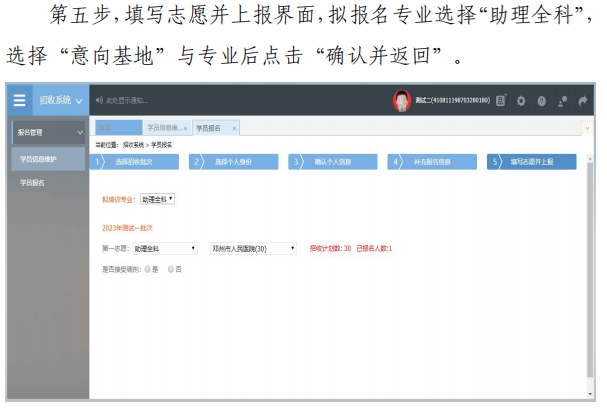Toggle the hamburger menu icon
607x412 pixels.
click(19, 100)
